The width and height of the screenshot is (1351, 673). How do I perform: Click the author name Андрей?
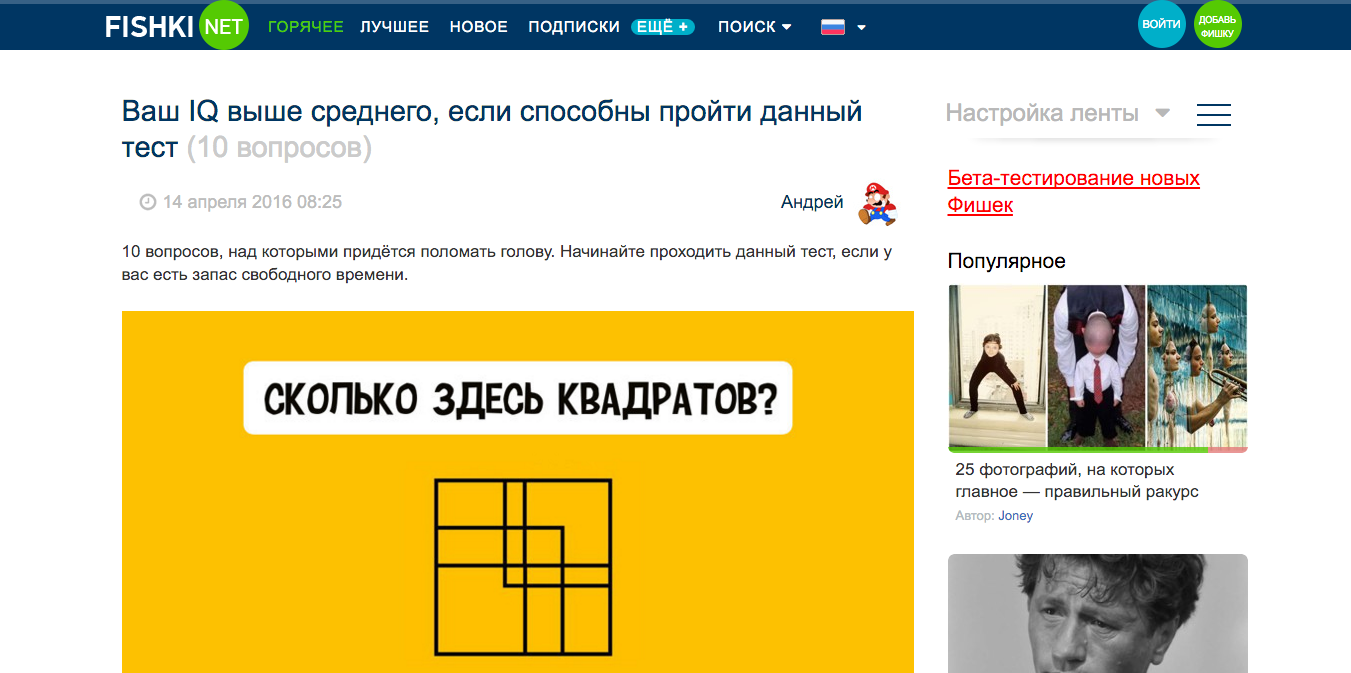(812, 203)
